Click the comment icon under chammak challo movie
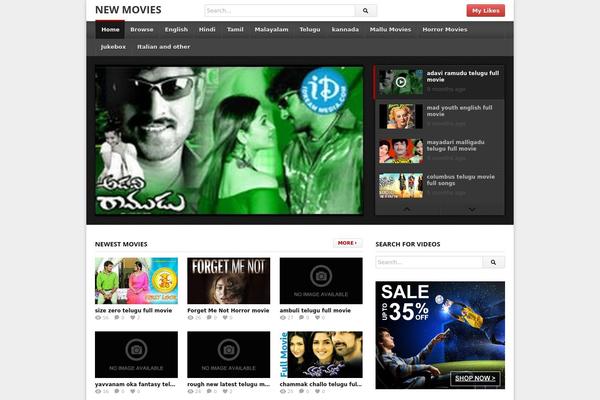Viewport: 600px width, 400px height. (302, 392)
